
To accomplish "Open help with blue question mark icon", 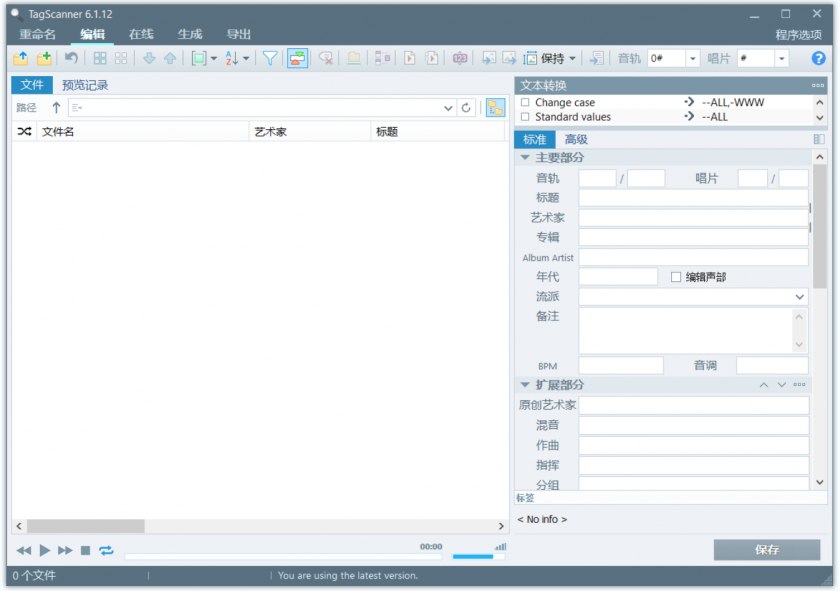I will click(x=818, y=58).
